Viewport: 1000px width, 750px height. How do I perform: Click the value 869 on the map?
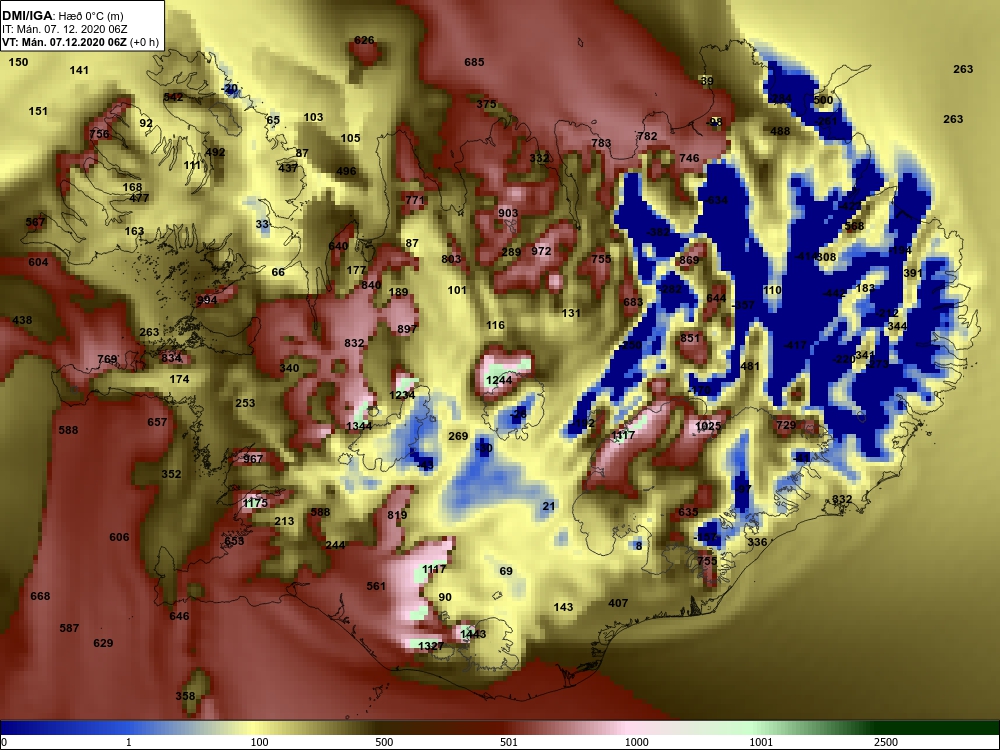pos(689,260)
